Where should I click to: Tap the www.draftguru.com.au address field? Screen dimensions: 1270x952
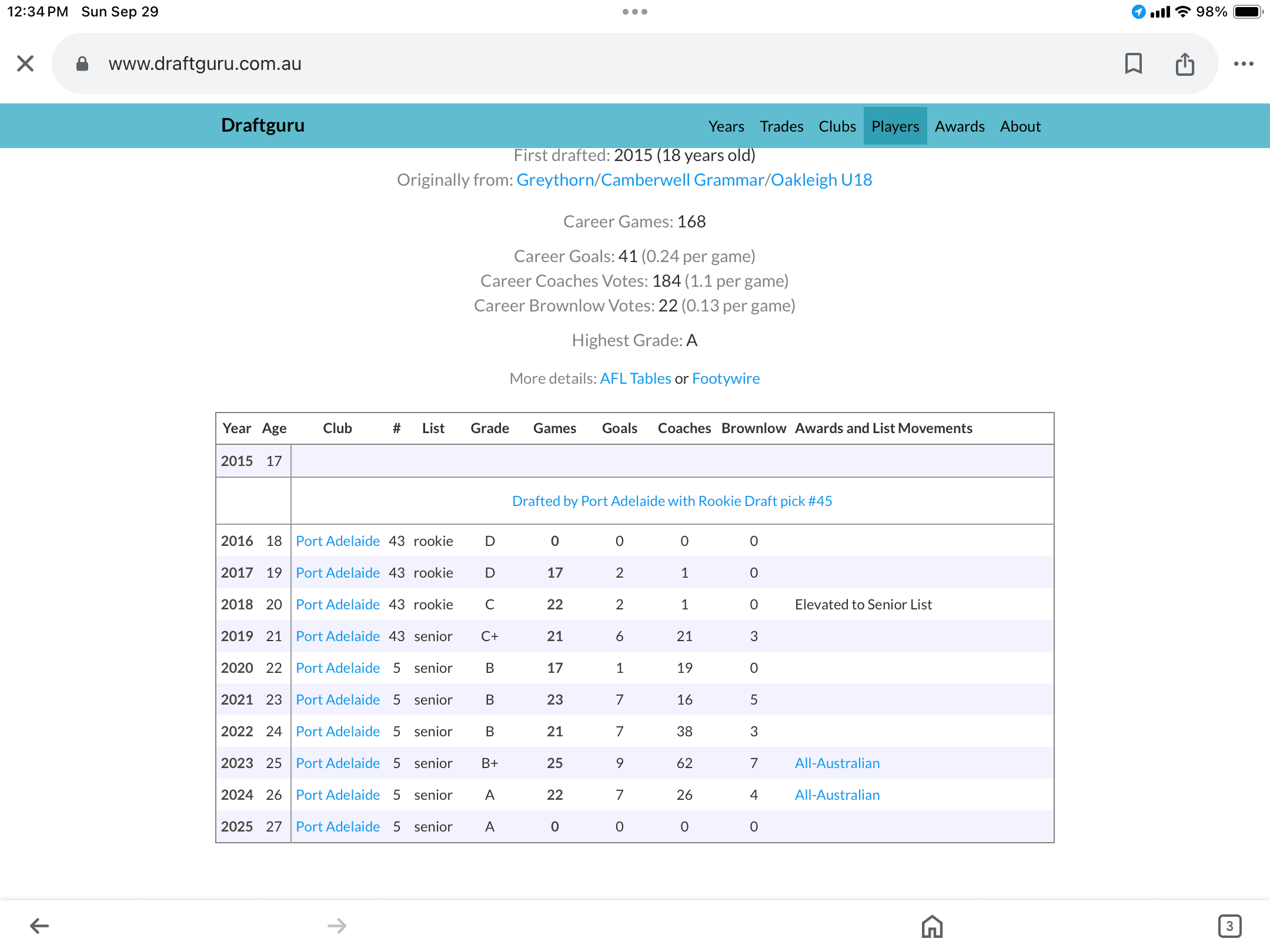pyautogui.click(x=634, y=63)
